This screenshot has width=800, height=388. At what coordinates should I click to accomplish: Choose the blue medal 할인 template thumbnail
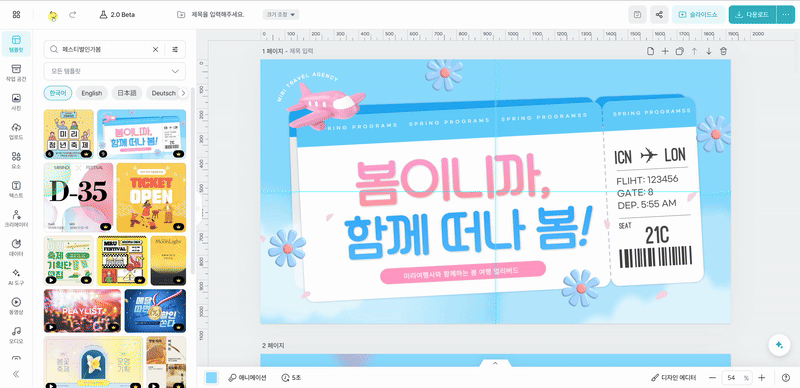click(x=156, y=311)
